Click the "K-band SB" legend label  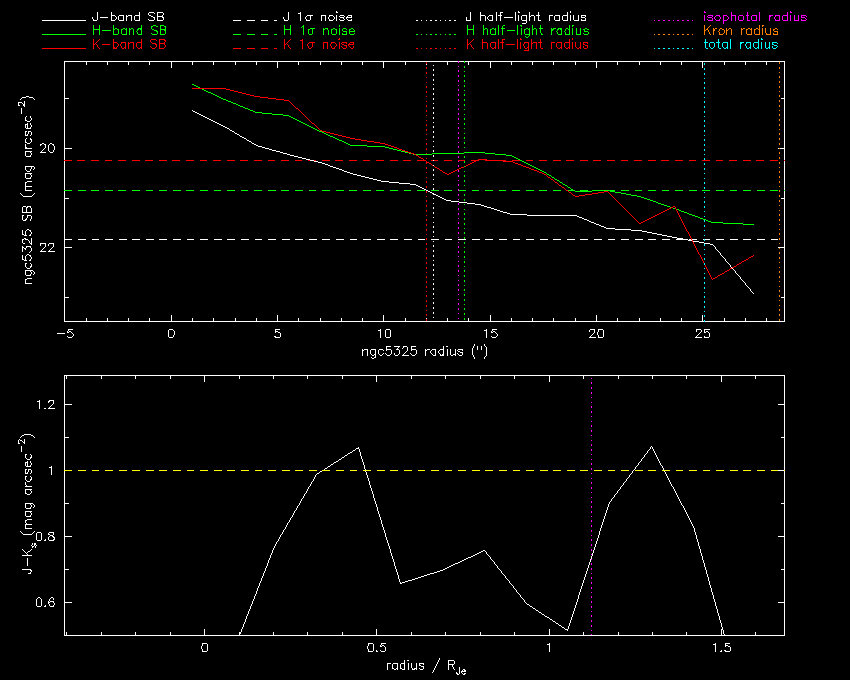129,44
